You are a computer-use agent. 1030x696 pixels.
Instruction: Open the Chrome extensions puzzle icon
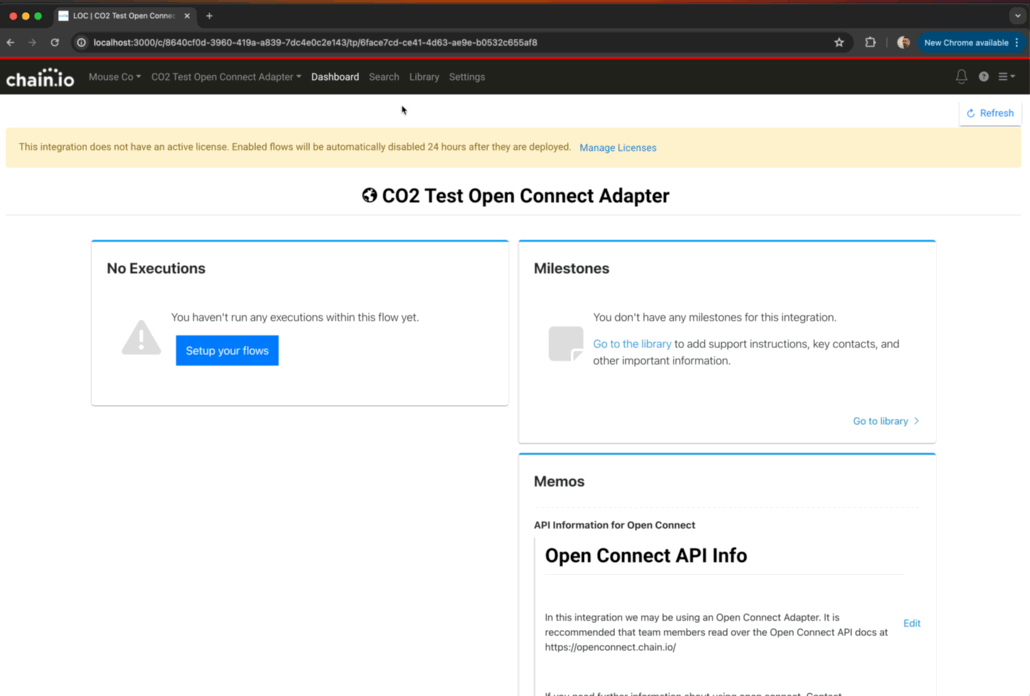870,43
